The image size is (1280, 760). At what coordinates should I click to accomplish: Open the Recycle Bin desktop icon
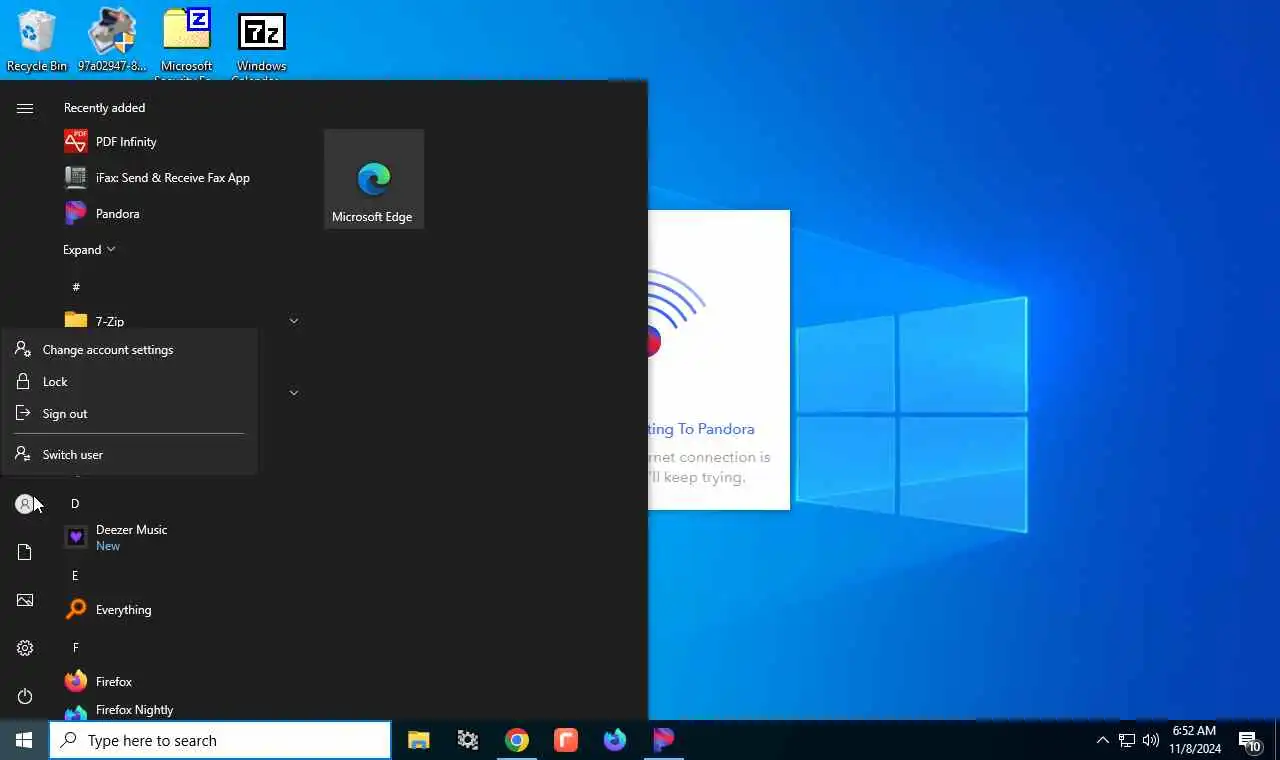[37, 41]
